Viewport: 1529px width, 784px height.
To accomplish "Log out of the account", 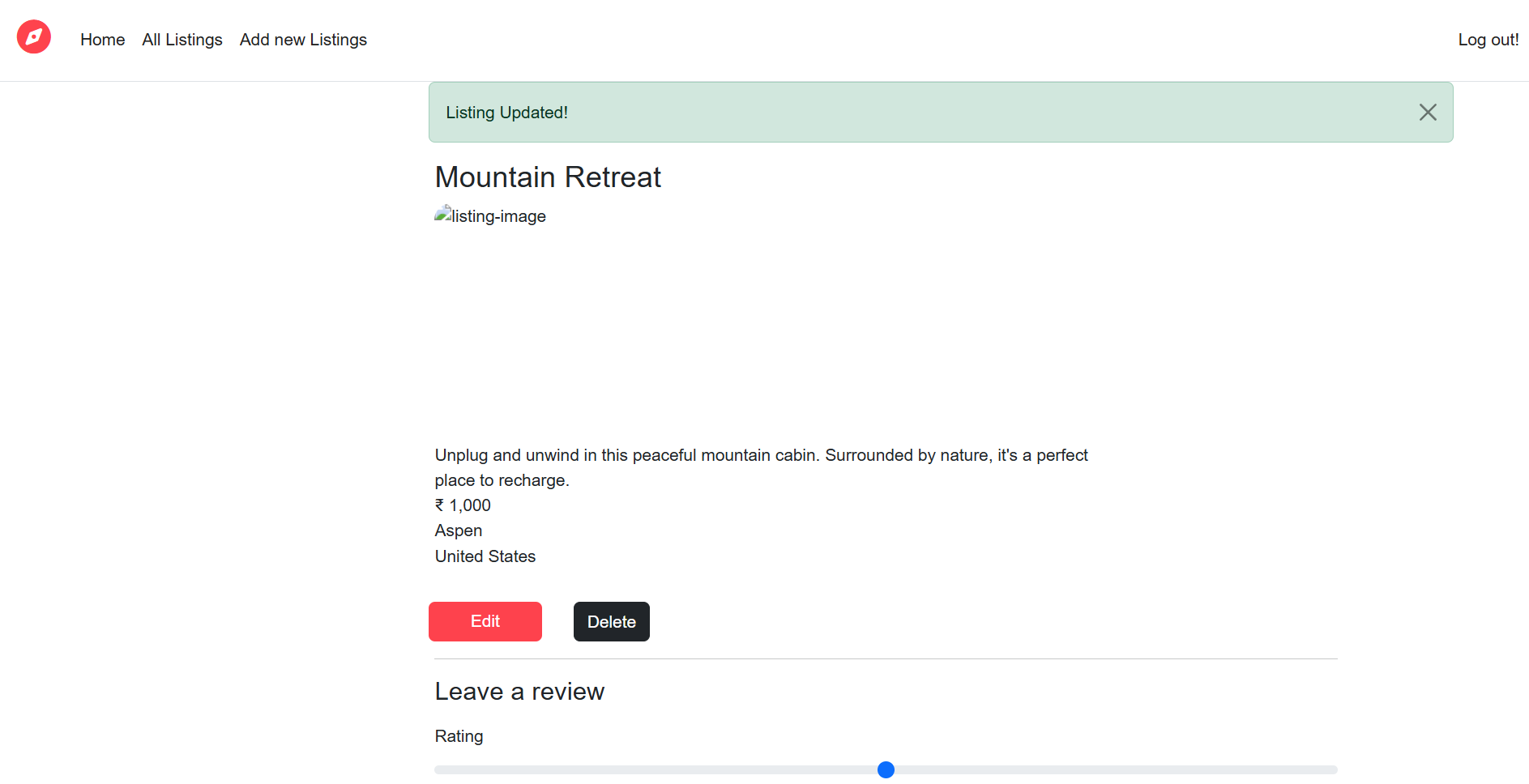I will tap(1488, 40).
